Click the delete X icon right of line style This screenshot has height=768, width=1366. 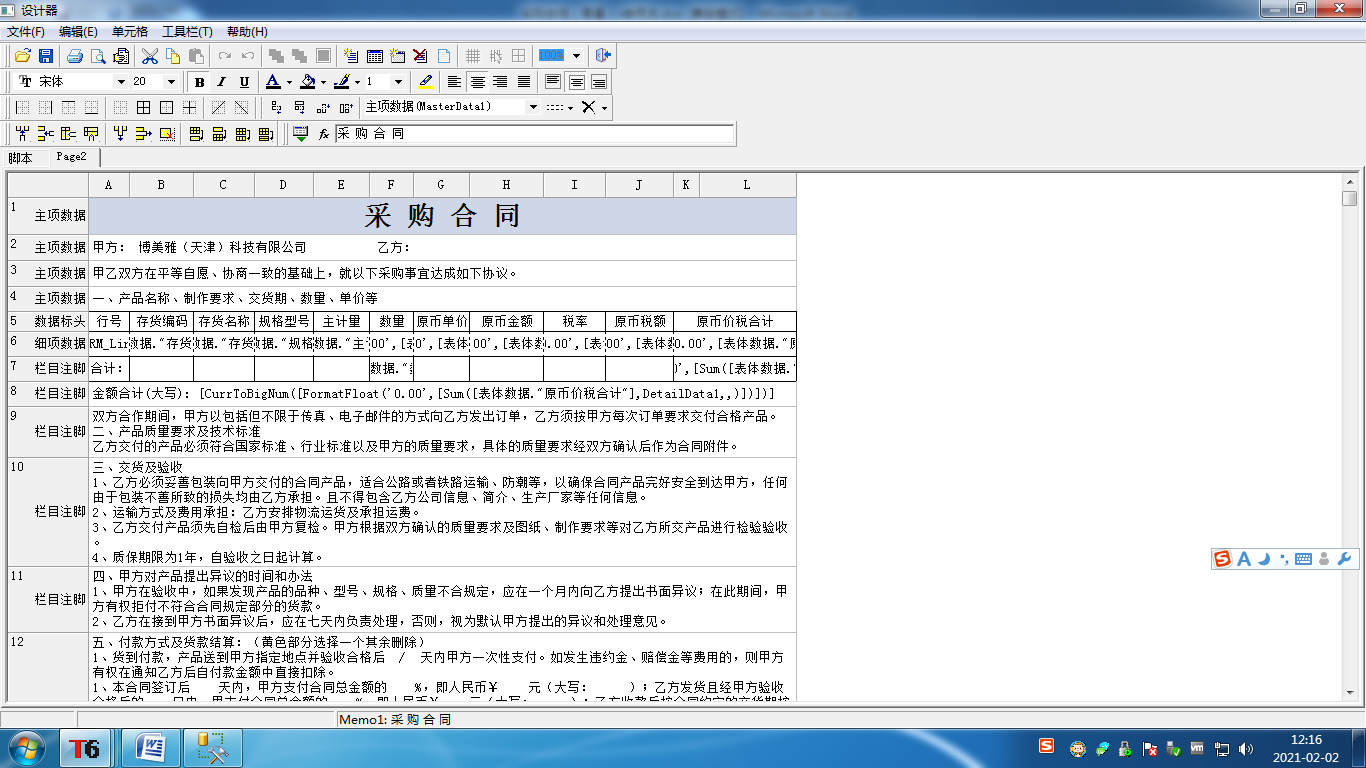589,107
